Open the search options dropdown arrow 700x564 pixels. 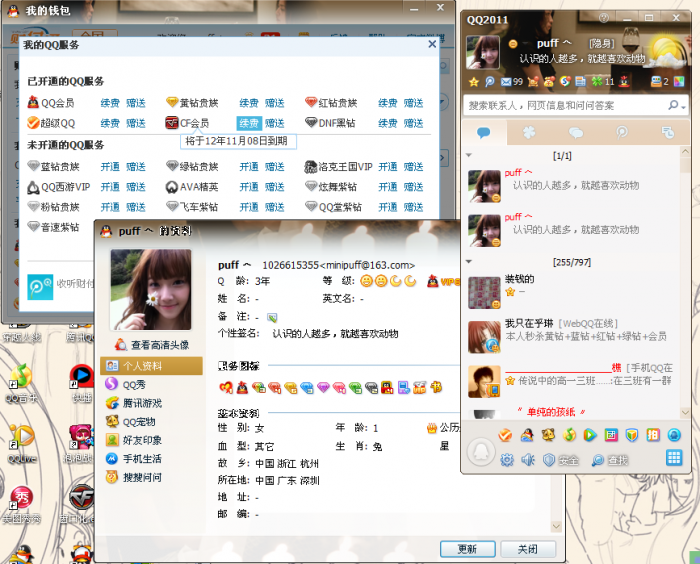tap(683, 107)
